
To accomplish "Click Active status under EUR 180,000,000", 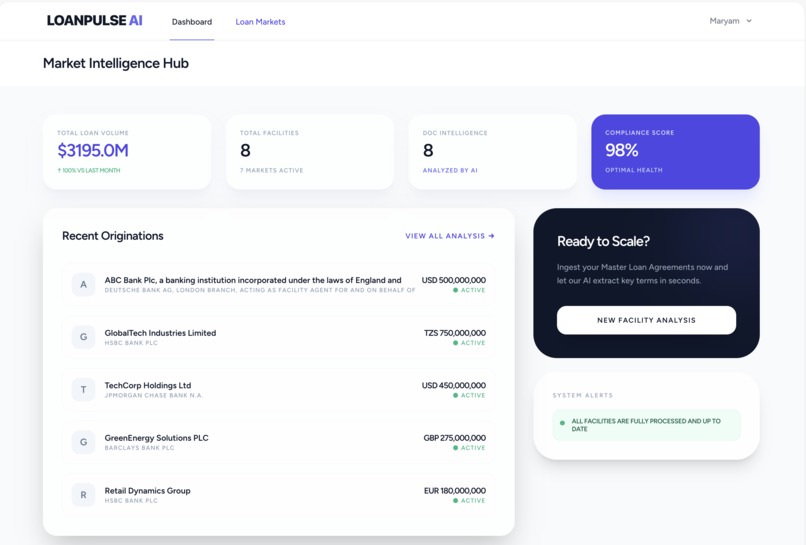I will click(469, 501).
